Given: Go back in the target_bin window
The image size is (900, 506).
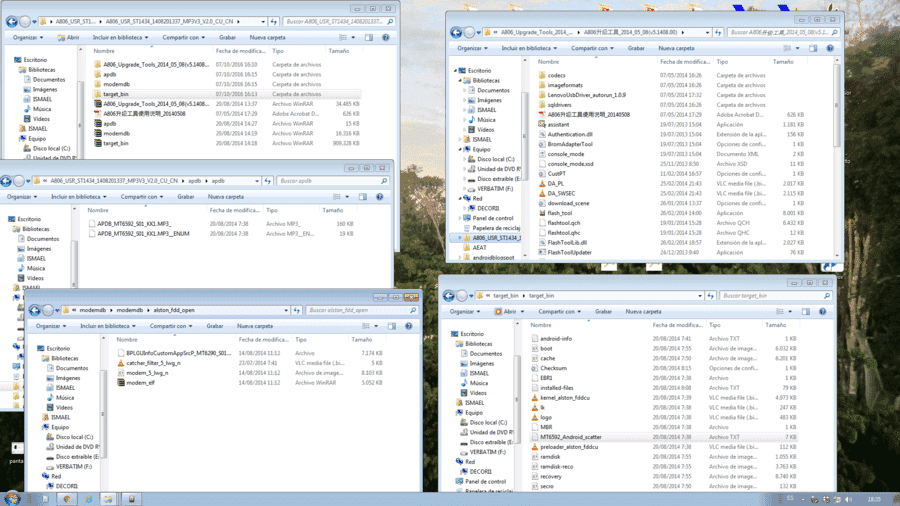Looking at the screenshot, I should [x=449, y=296].
